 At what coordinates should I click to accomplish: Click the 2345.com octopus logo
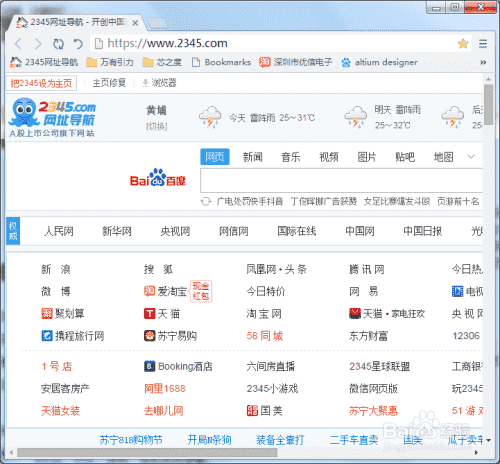[52, 118]
